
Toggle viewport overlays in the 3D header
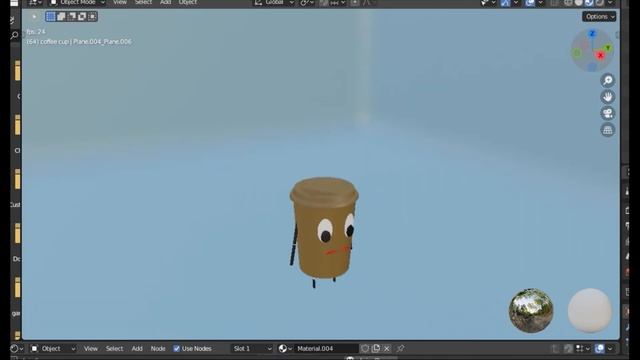[x=530, y=3]
